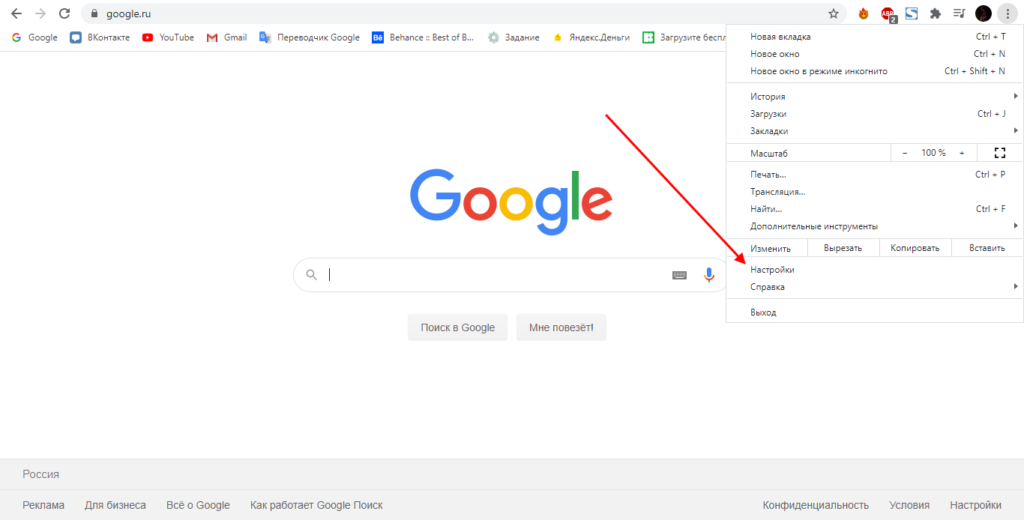This screenshot has width=1024, height=520.
Task: Open the Adblock Plus extension icon
Action: pos(887,14)
